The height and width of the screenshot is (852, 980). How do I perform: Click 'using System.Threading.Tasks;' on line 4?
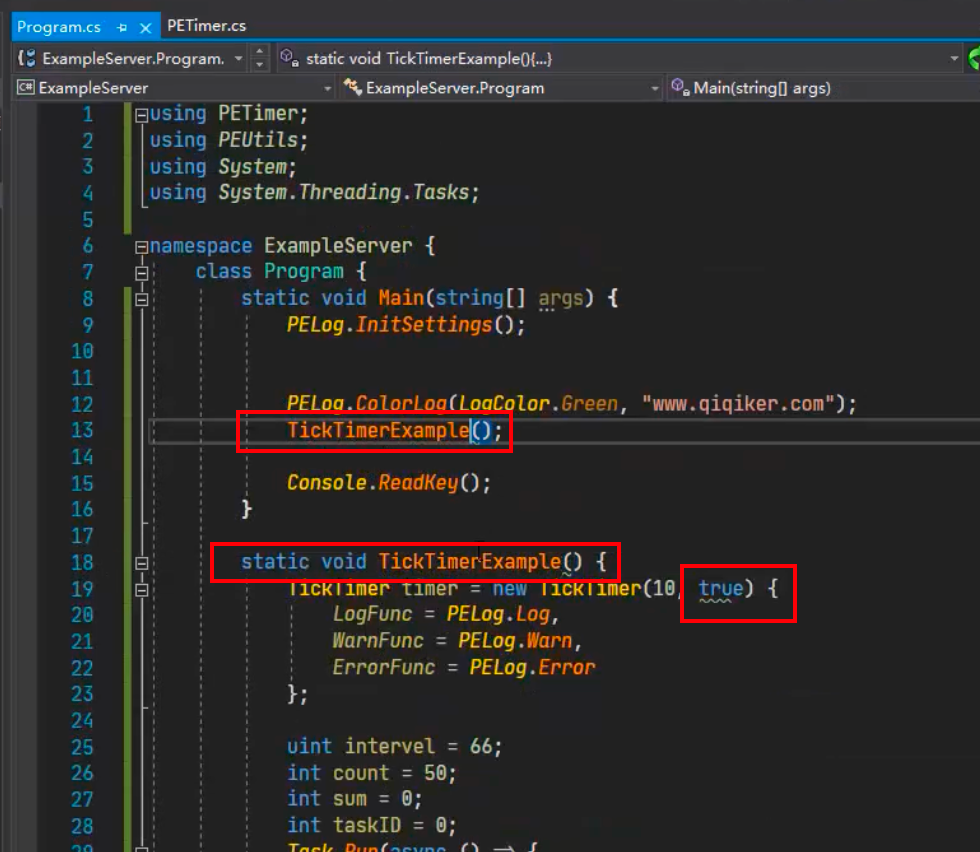coord(314,193)
